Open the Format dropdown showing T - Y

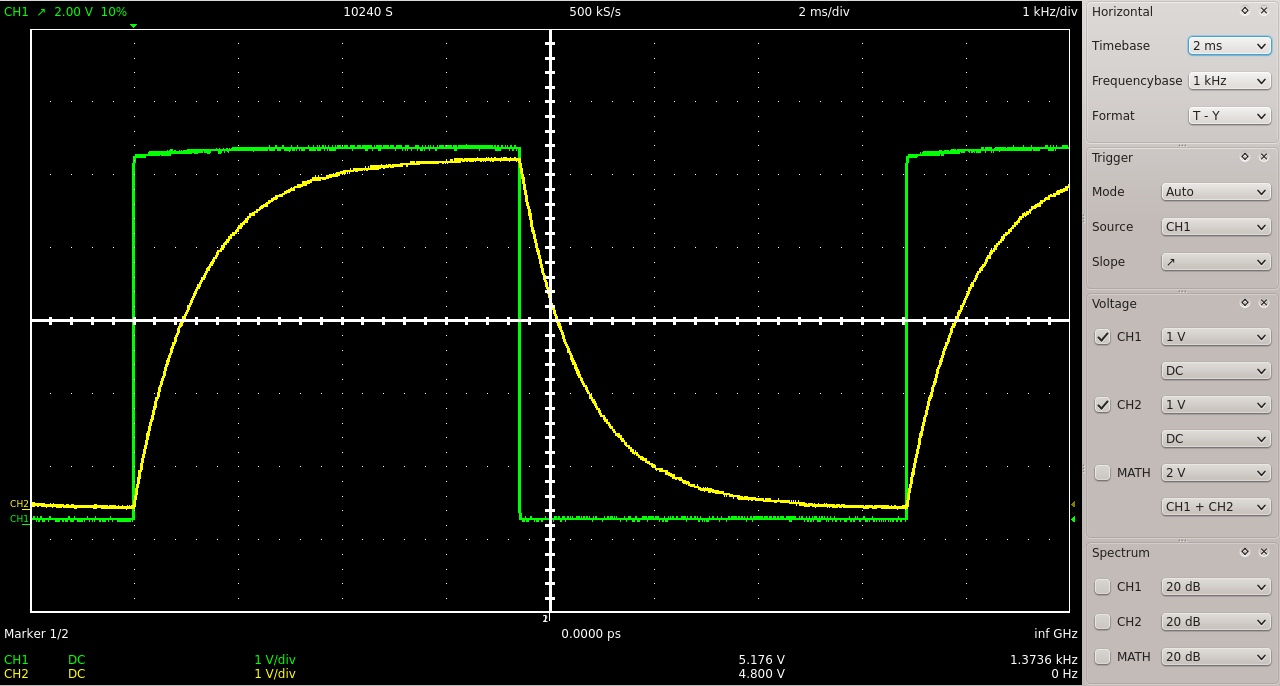pos(1229,116)
